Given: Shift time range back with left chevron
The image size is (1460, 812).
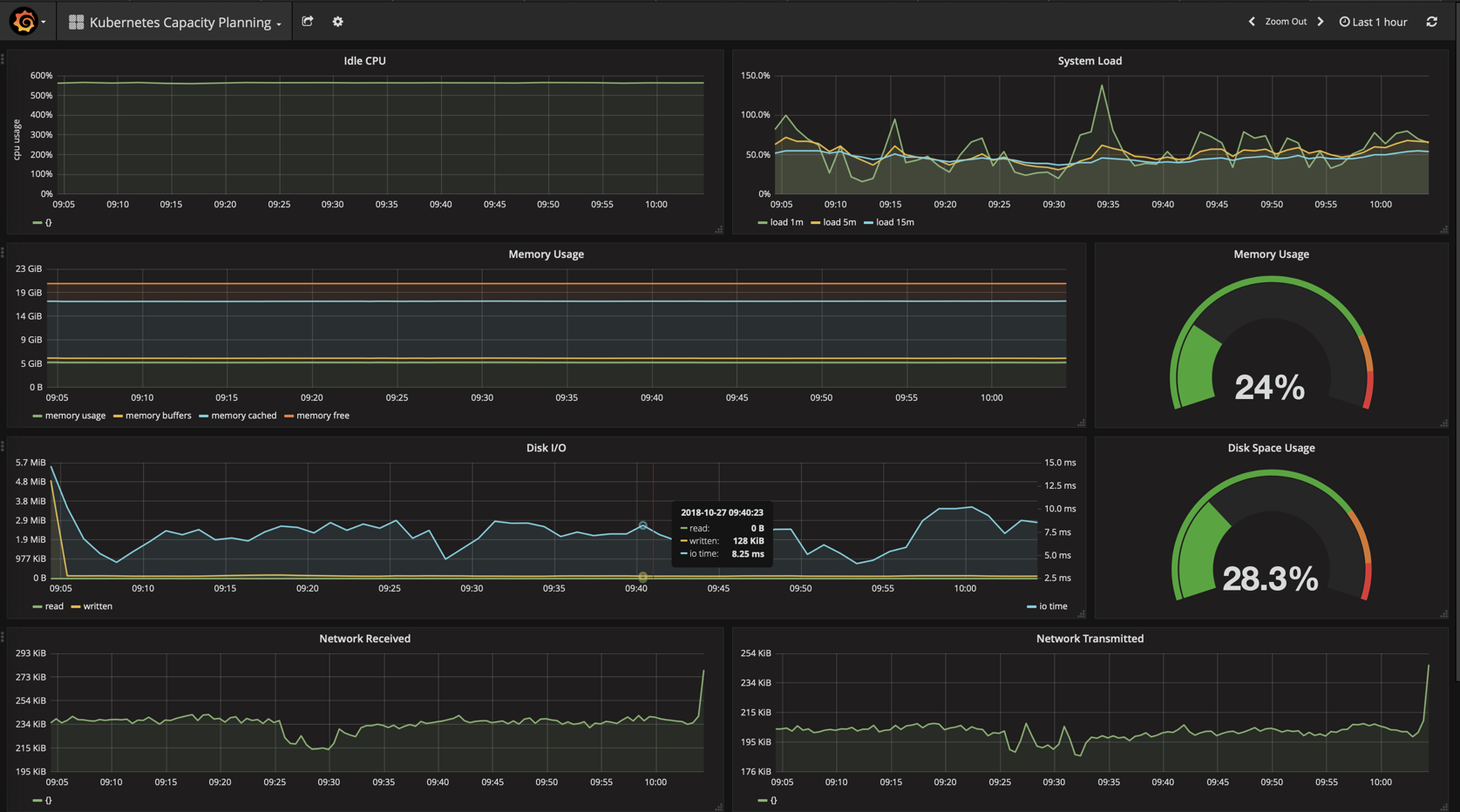Looking at the screenshot, I should [1252, 22].
